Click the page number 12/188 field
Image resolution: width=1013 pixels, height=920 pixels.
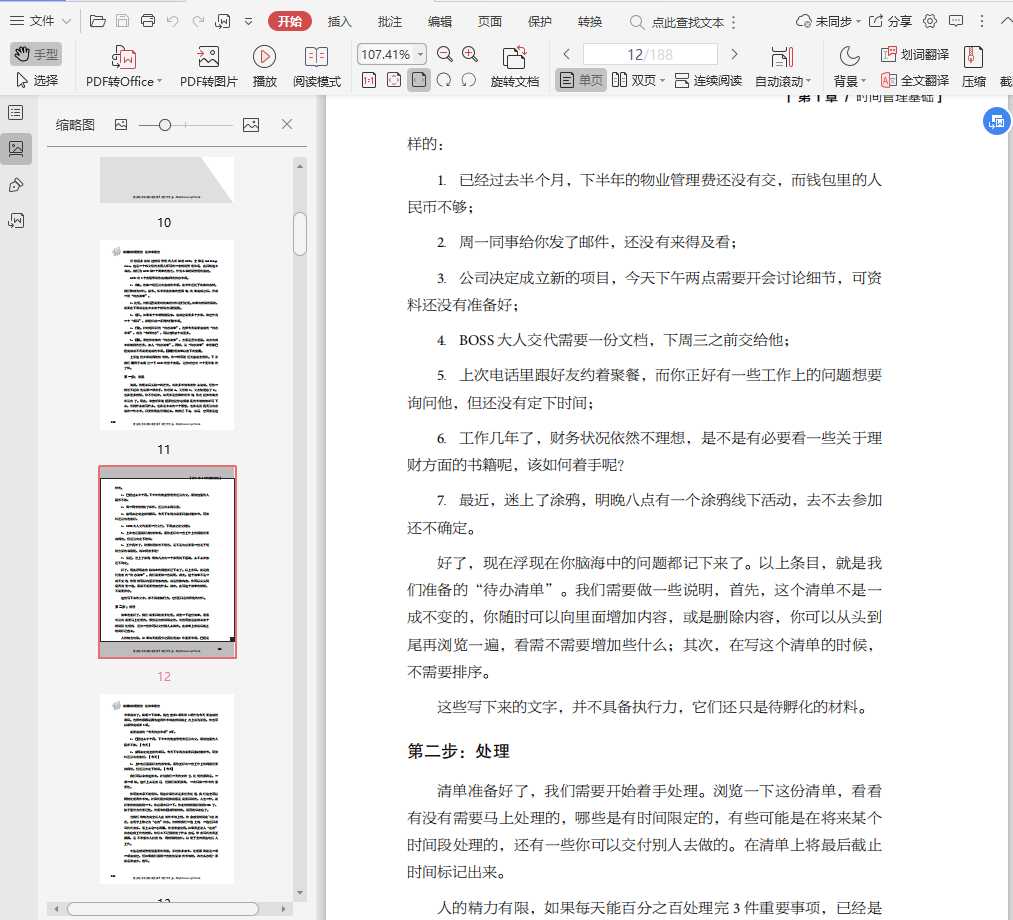(650, 54)
